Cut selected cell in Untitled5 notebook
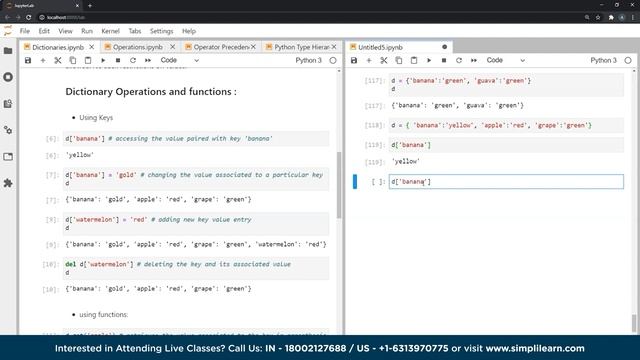The image size is (640, 360). tap(384, 60)
